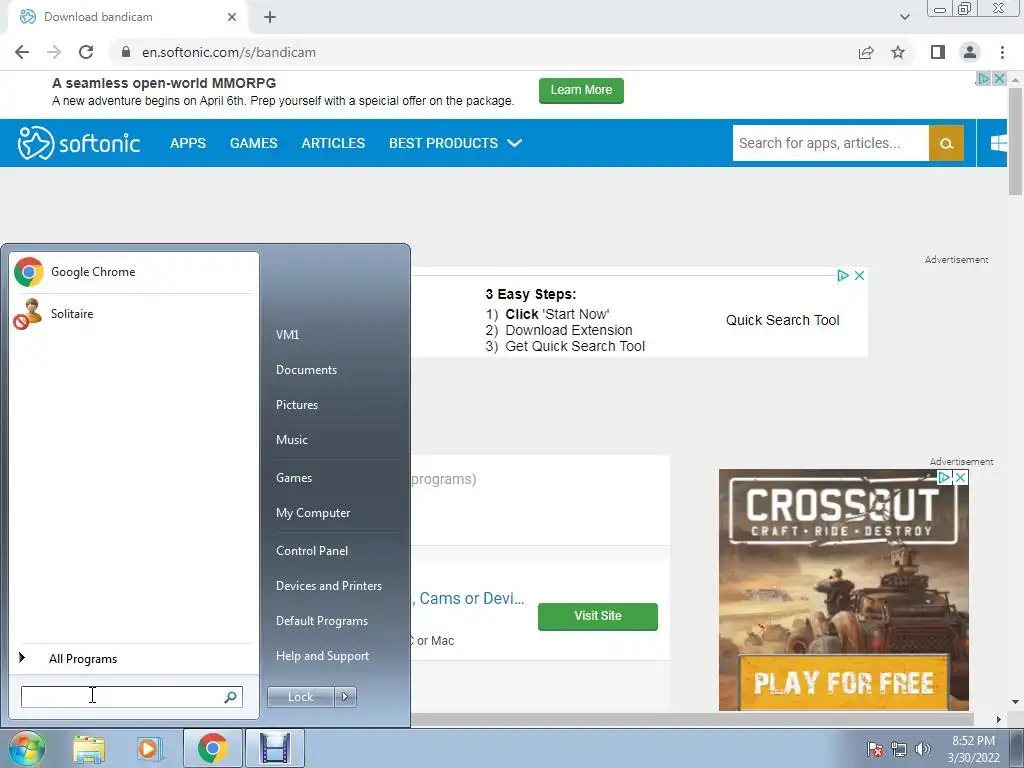Open the tab search chevron

tap(904, 17)
